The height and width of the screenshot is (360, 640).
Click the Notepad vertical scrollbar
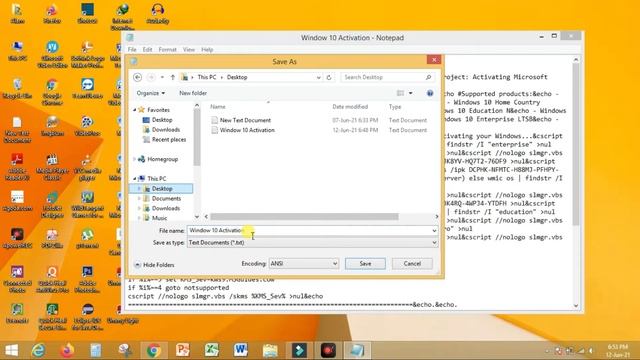pos(576,145)
